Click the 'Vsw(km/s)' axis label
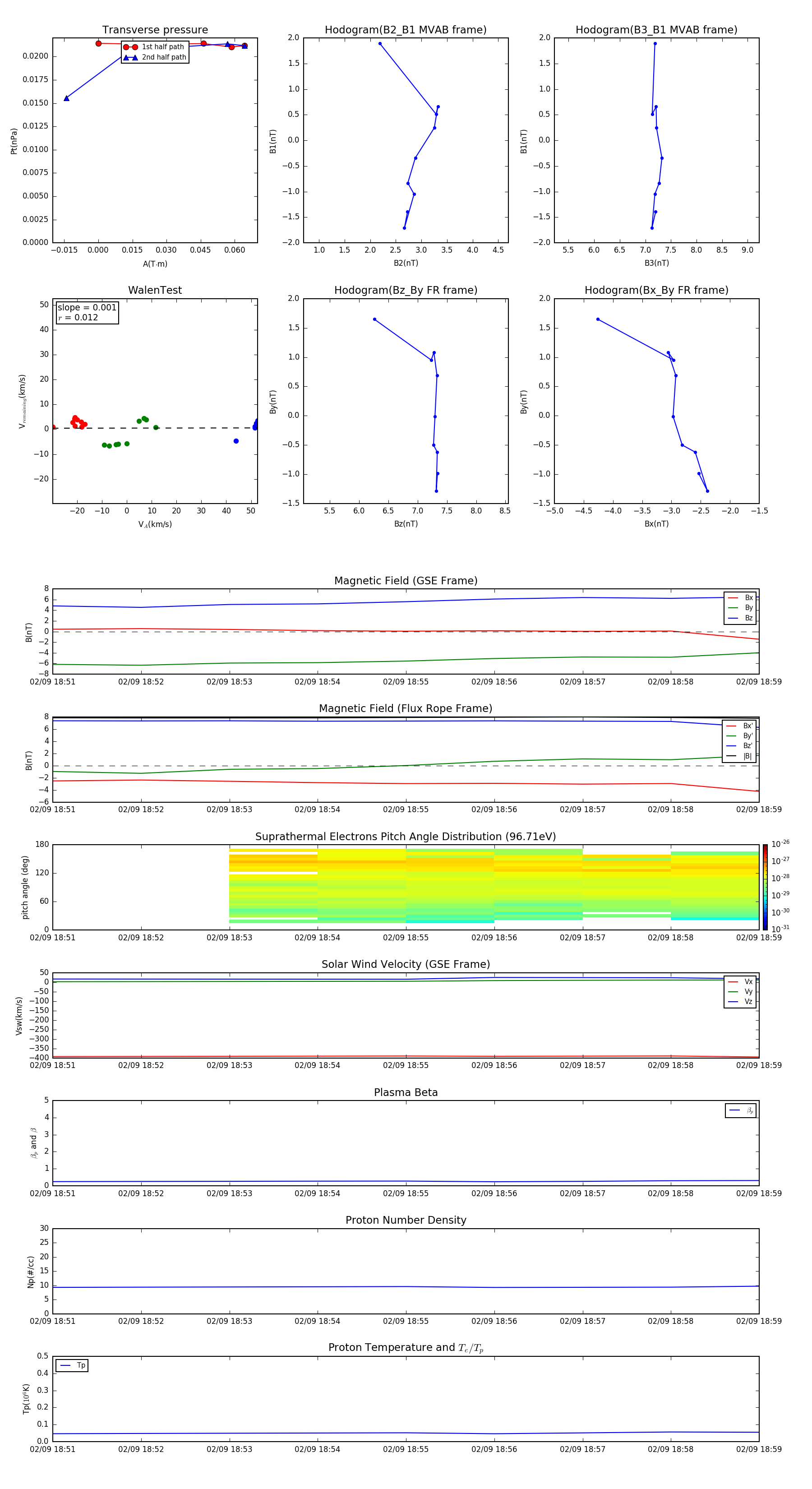Image resolution: width=812 pixels, height=1489 pixels. tap(19, 1016)
